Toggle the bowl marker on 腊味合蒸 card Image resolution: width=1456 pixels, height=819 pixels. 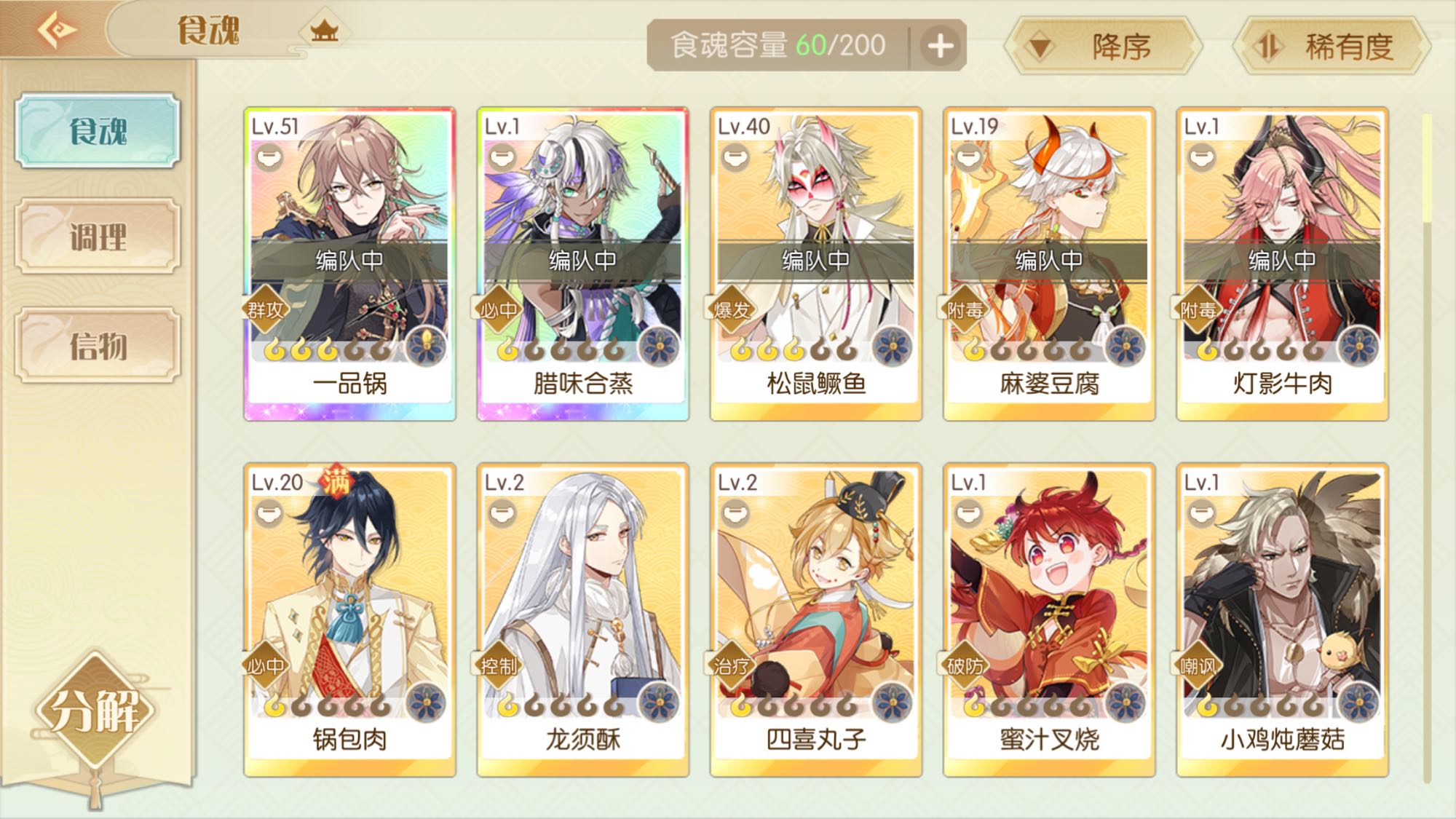coord(502,157)
